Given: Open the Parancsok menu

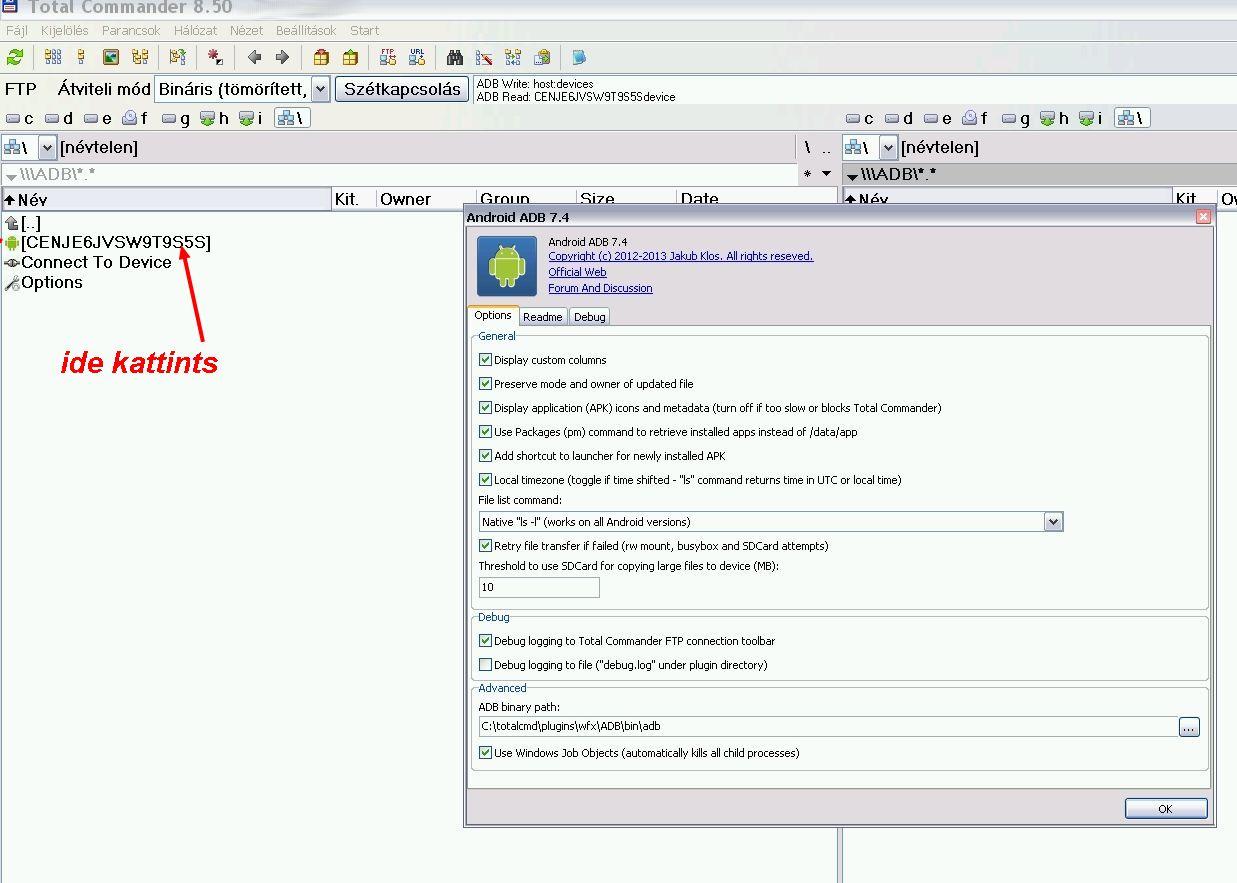Looking at the screenshot, I should click(x=131, y=30).
